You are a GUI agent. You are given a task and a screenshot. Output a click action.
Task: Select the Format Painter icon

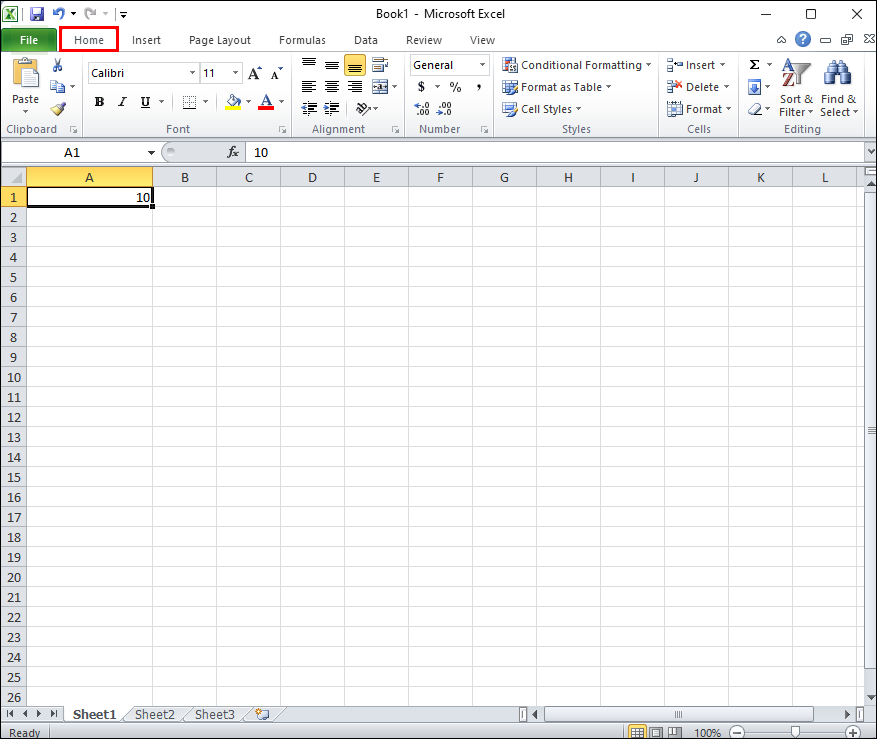59,108
